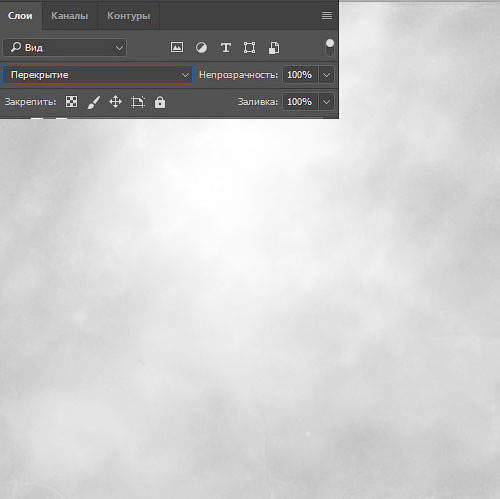The image size is (500, 499).
Task: Switch to the Контуры tab
Action: click(128, 16)
